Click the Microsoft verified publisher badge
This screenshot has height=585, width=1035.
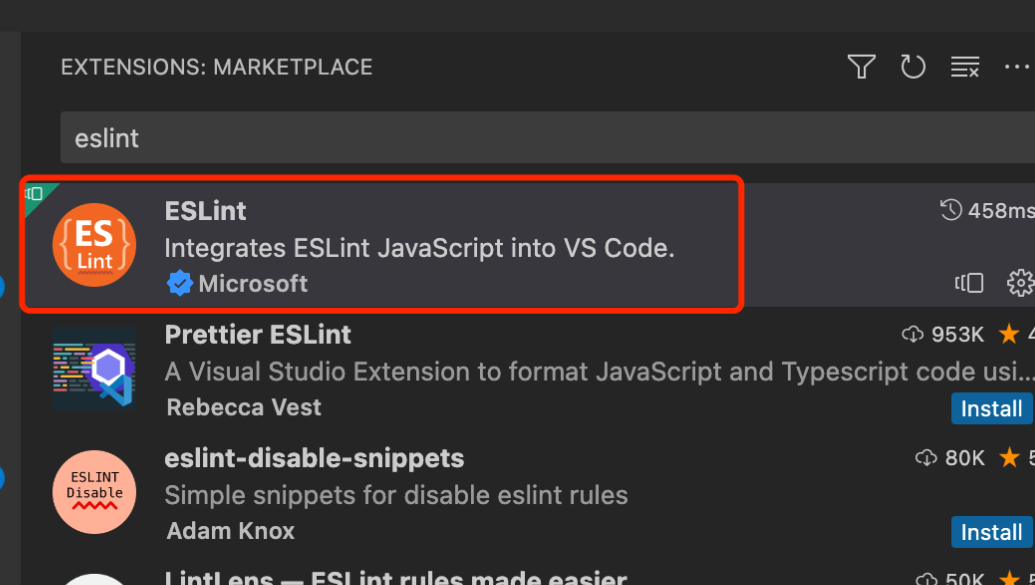179,284
